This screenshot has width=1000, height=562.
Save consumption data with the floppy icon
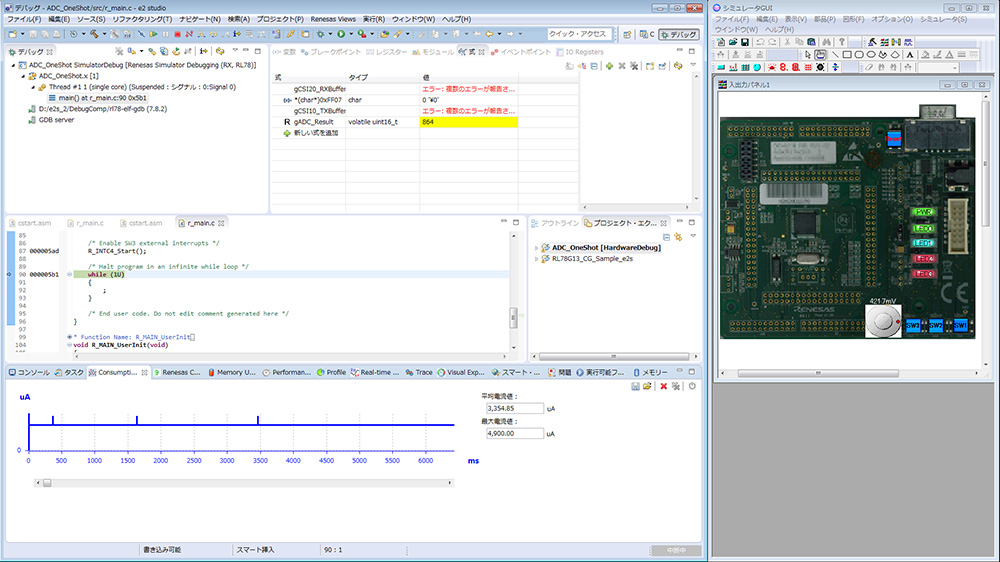[635, 386]
